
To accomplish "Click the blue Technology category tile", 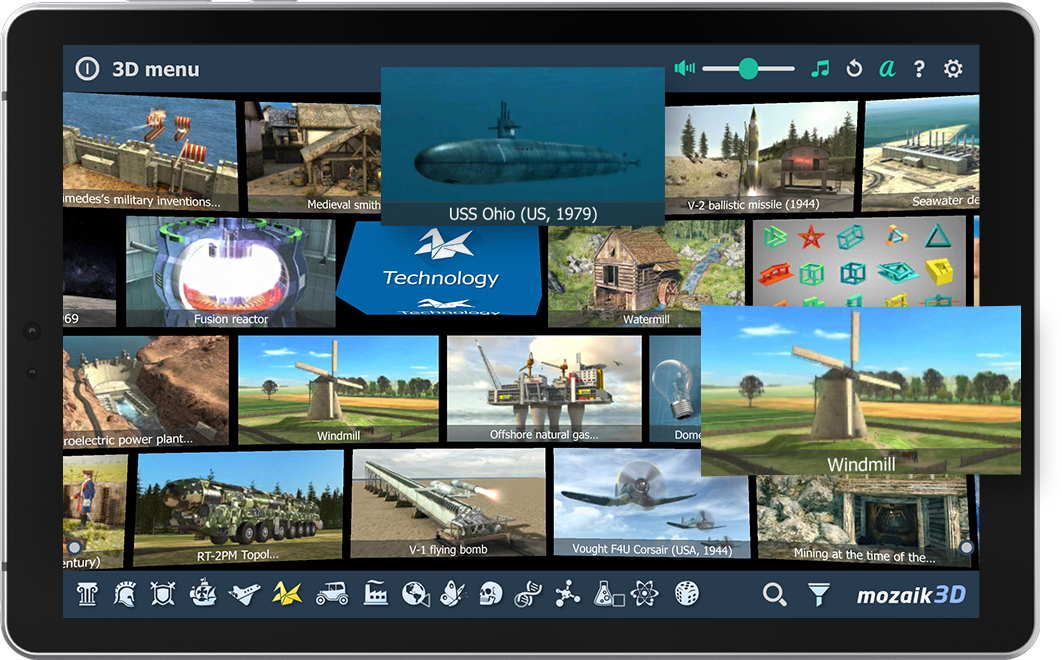I will click(x=440, y=267).
